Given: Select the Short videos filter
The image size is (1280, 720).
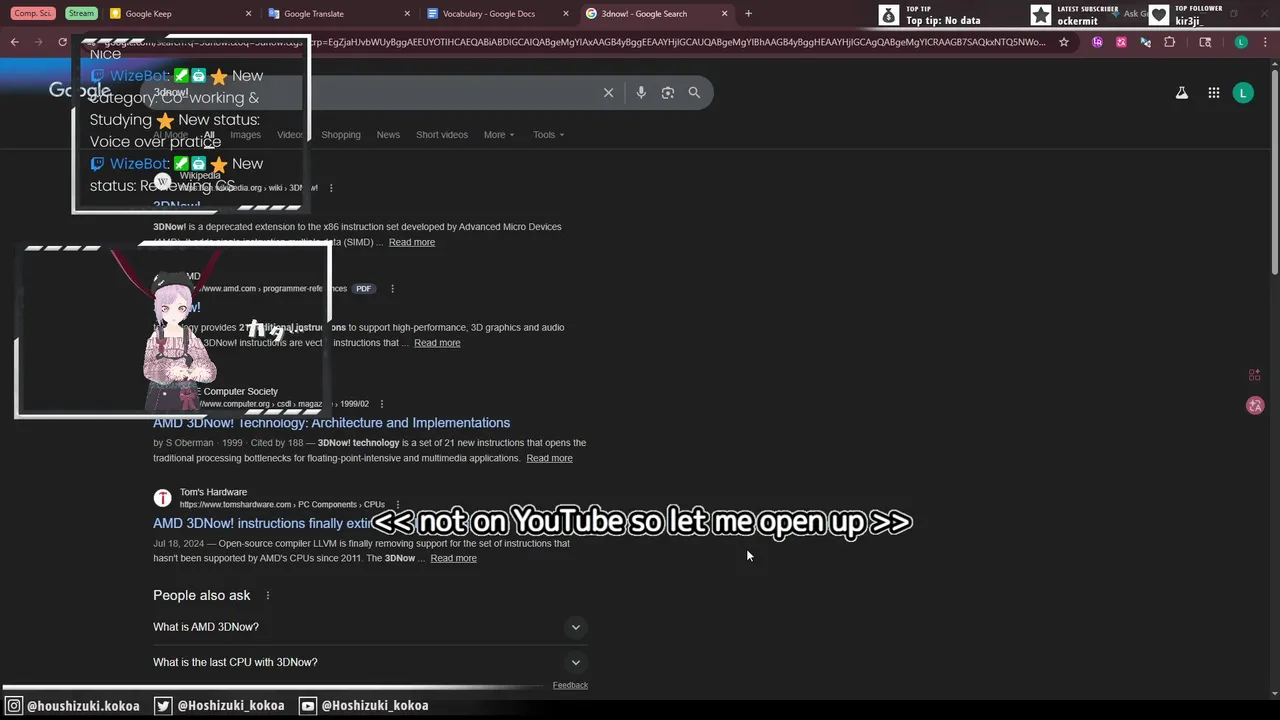Looking at the screenshot, I should (x=442, y=134).
